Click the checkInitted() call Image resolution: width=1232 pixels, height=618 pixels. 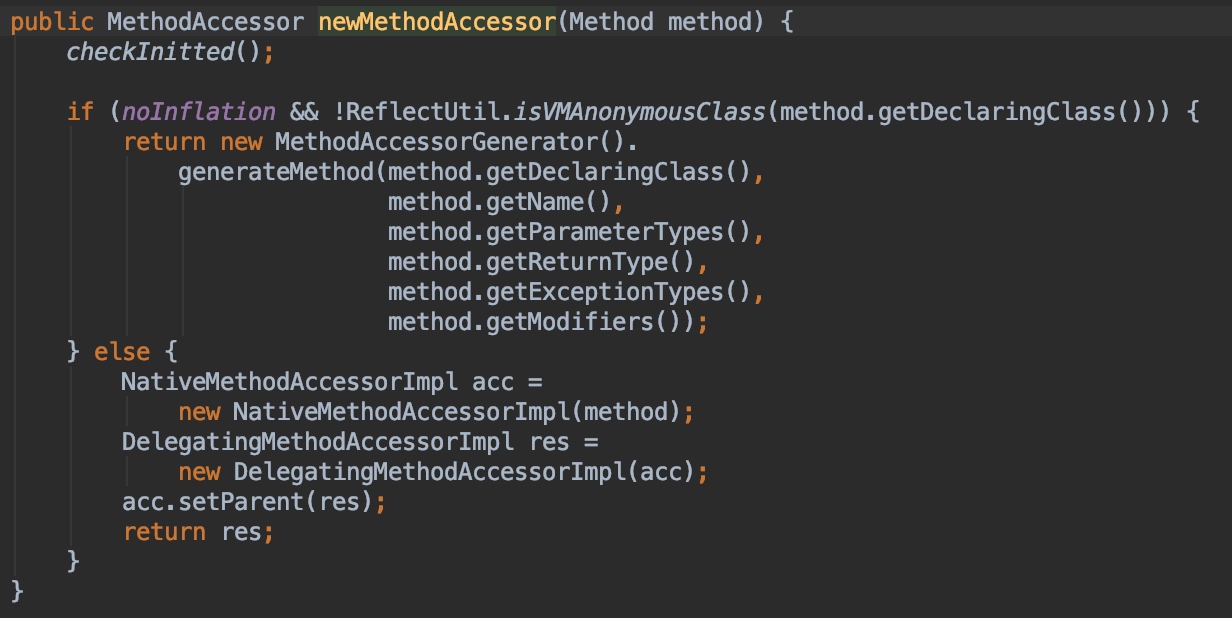pyautogui.click(x=170, y=51)
